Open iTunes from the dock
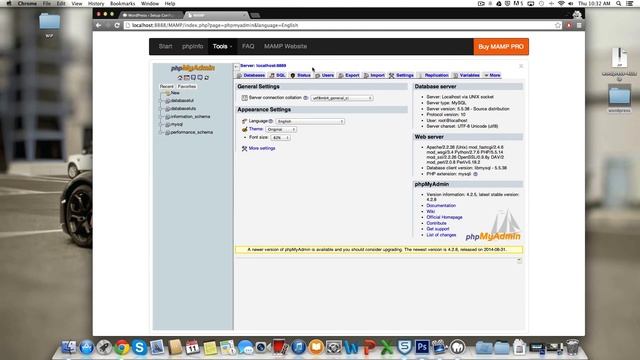The image size is (640, 360). click(x=298, y=347)
